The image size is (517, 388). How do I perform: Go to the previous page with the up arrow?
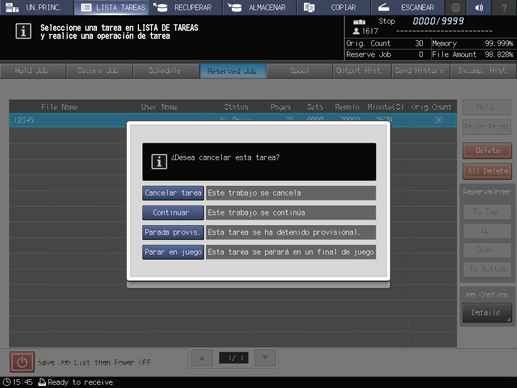(x=202, y=358)
